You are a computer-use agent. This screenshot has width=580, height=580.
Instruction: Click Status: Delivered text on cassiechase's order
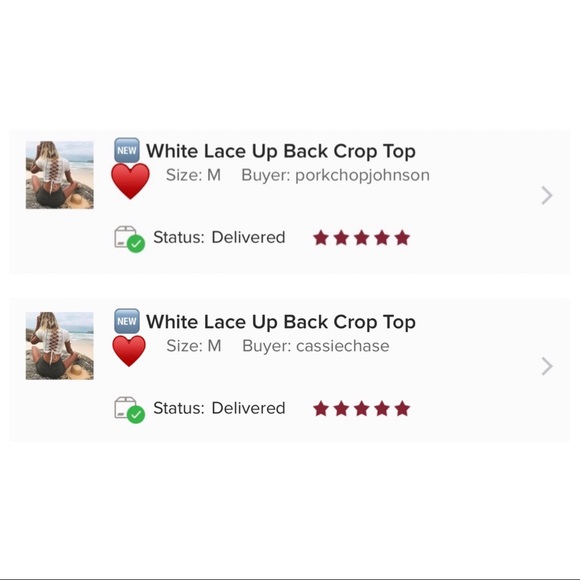coord(219,408)
